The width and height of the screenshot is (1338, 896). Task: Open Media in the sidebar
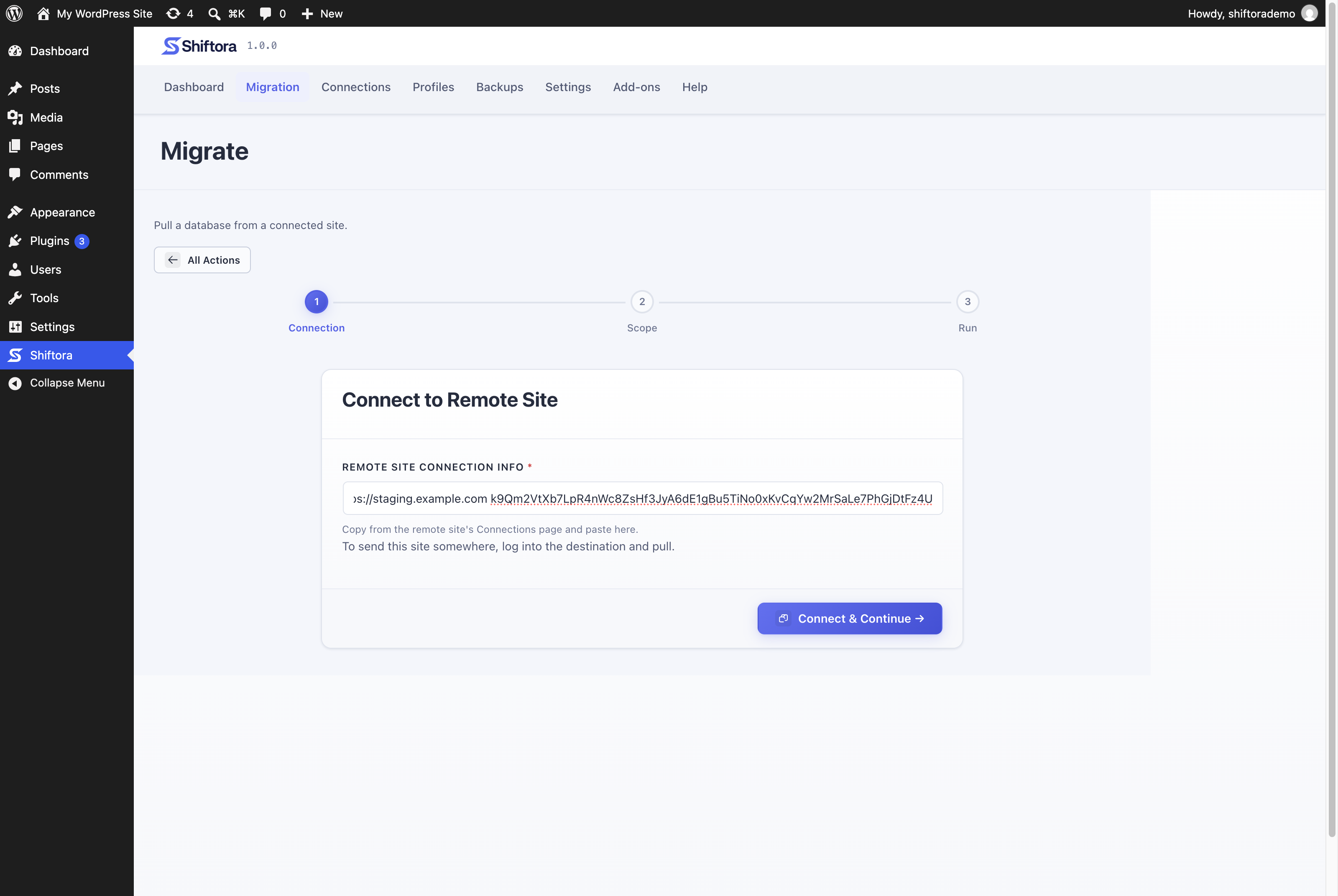67,117
